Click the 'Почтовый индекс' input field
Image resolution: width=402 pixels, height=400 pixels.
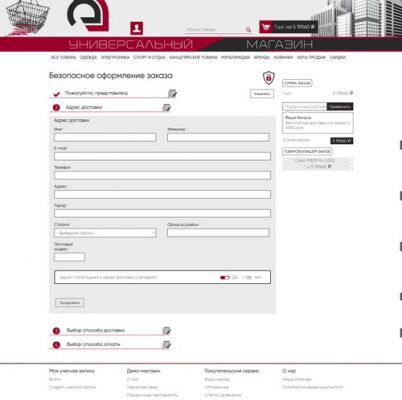(69, 257)
